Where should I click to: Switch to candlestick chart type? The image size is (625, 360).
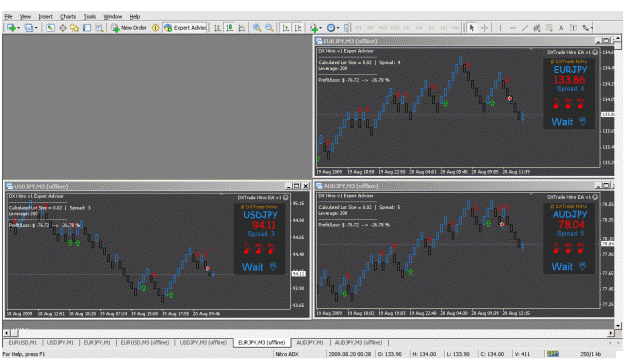click(230, 28)
